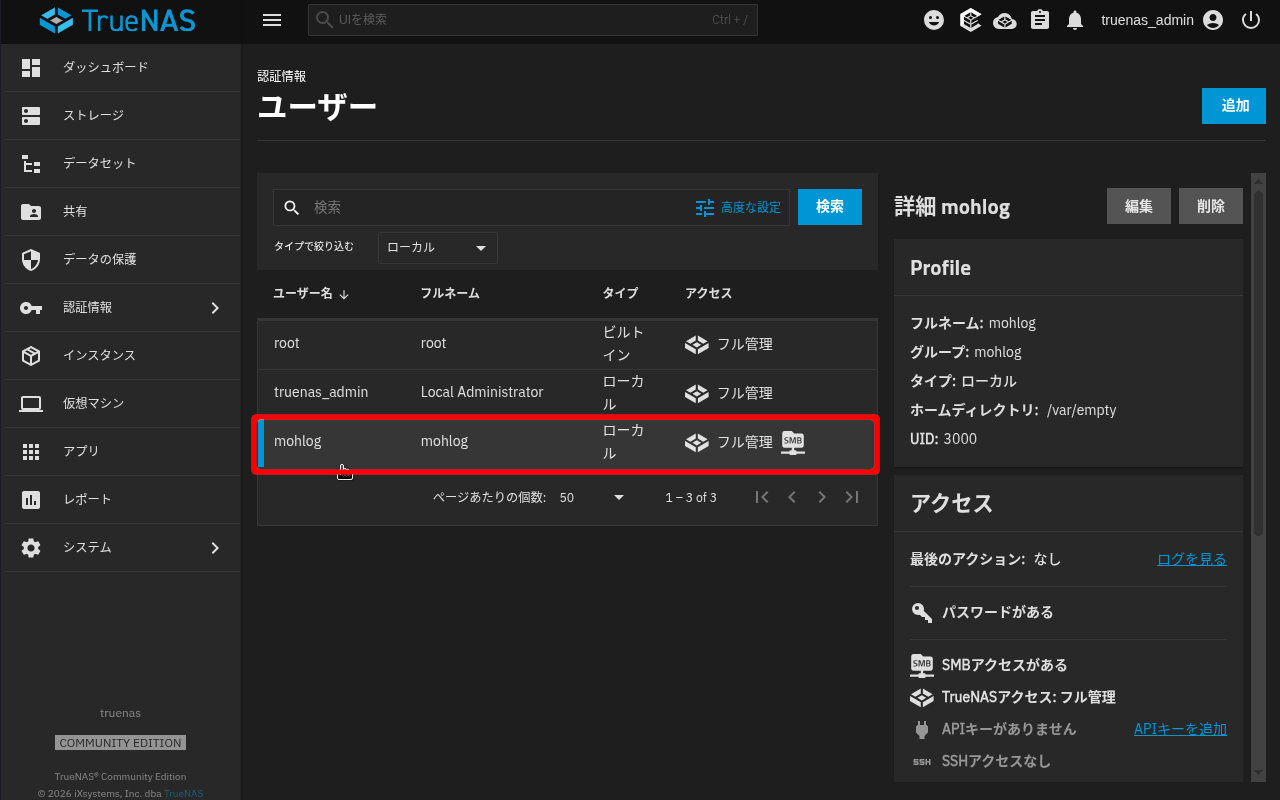
Task: Select the root user row
Action: [567, 344]
